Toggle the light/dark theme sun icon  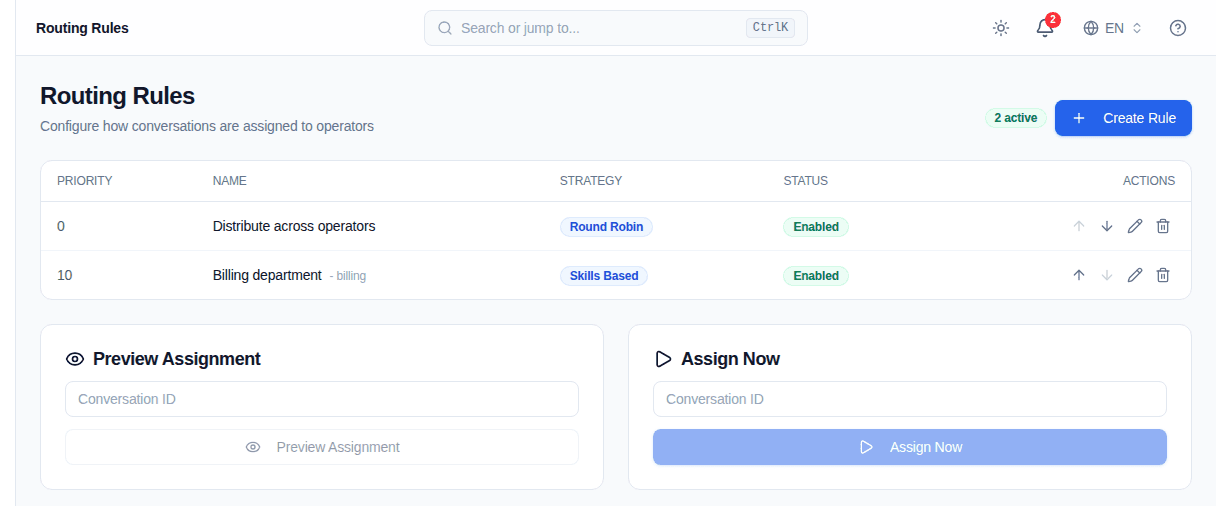pyautogui.click(x=1001, y=28)
